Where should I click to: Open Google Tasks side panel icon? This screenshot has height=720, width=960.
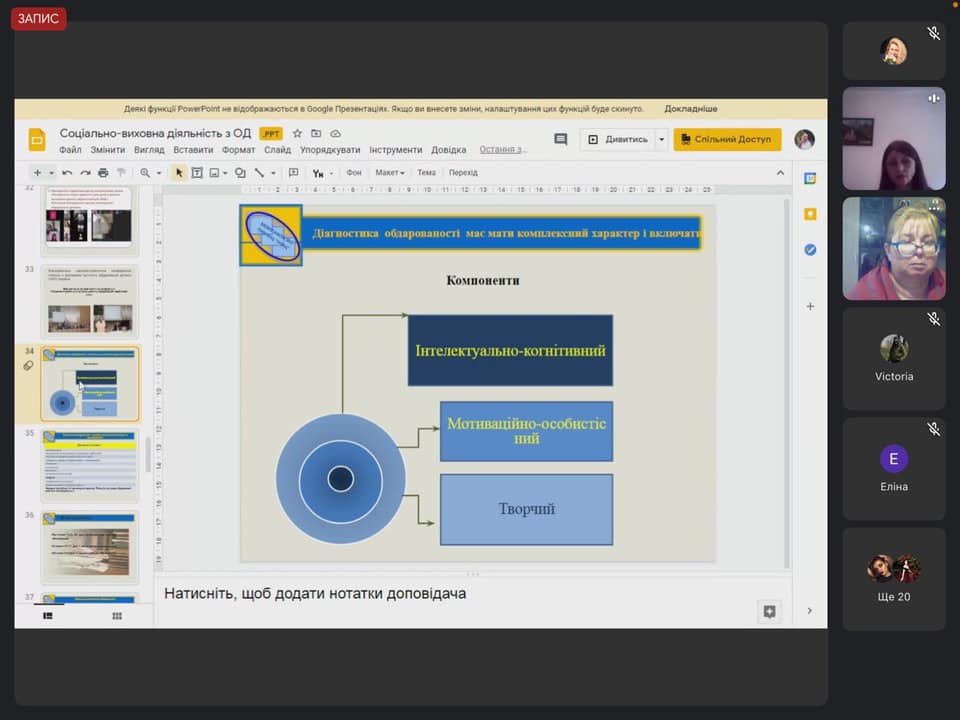pos(810,250)
